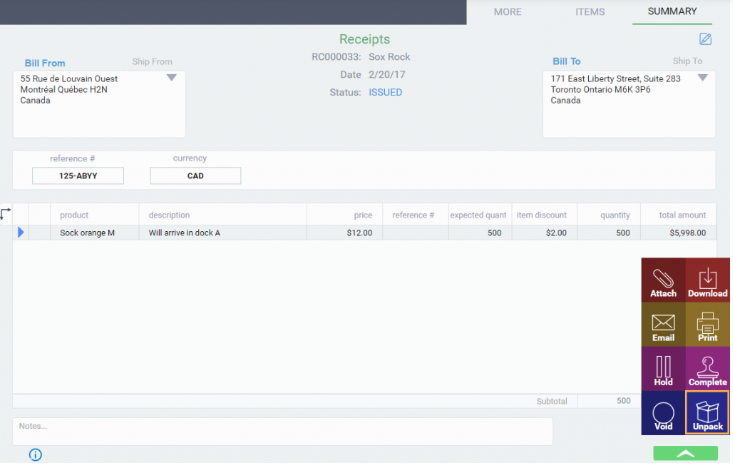Click into the Notes field
Viewport: 733px width, 465px height.
tap(284, 433)
